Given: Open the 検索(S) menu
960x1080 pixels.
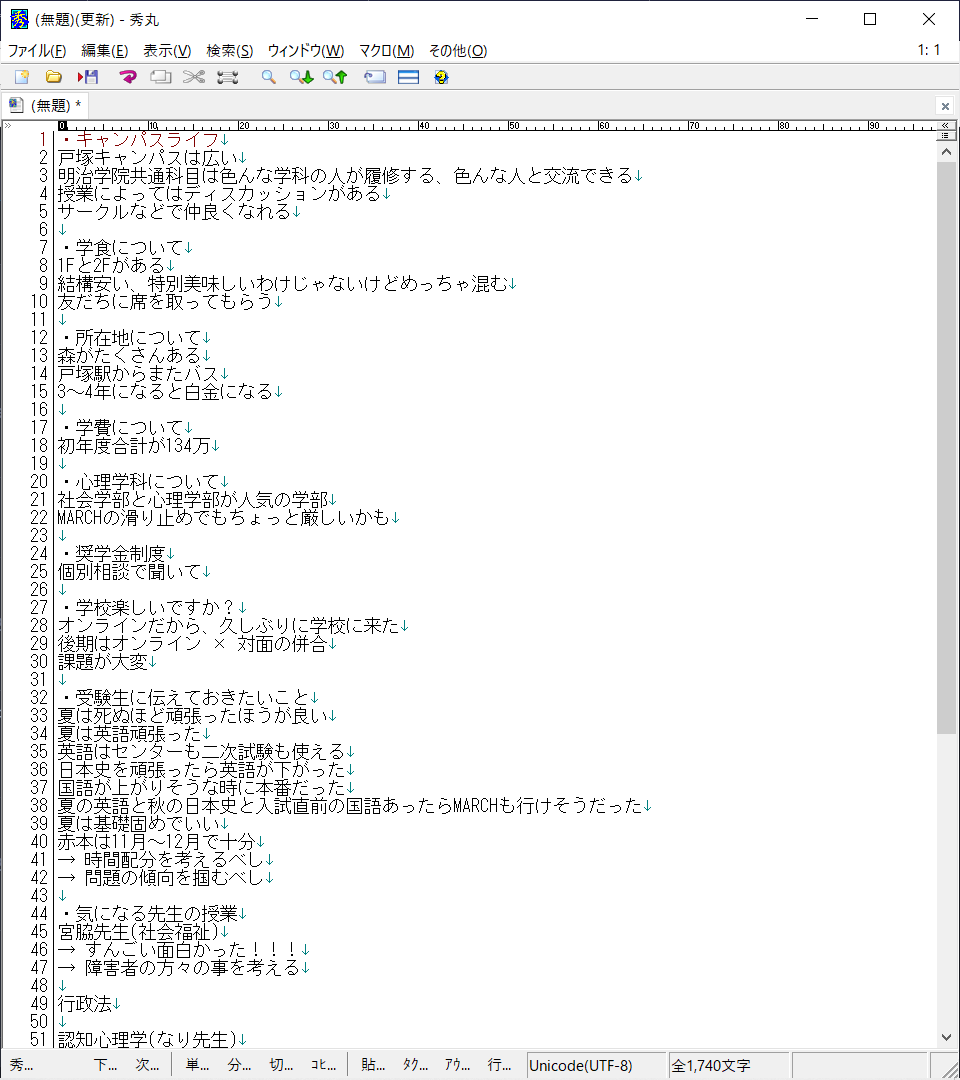Looking at the screenshot, I should tap(229, 51).
